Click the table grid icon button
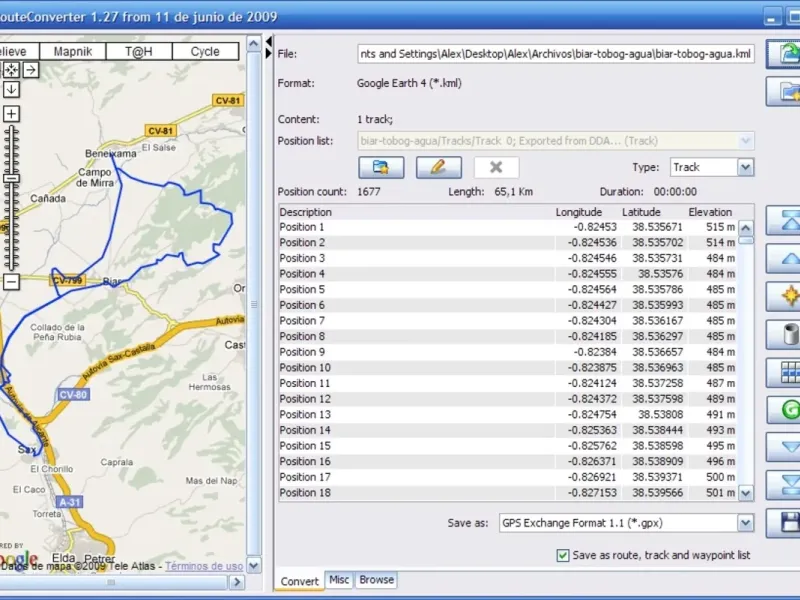Image resolution: width=800 pixels, height=600 pixels. pyautogui.click(x=784, y=372)
